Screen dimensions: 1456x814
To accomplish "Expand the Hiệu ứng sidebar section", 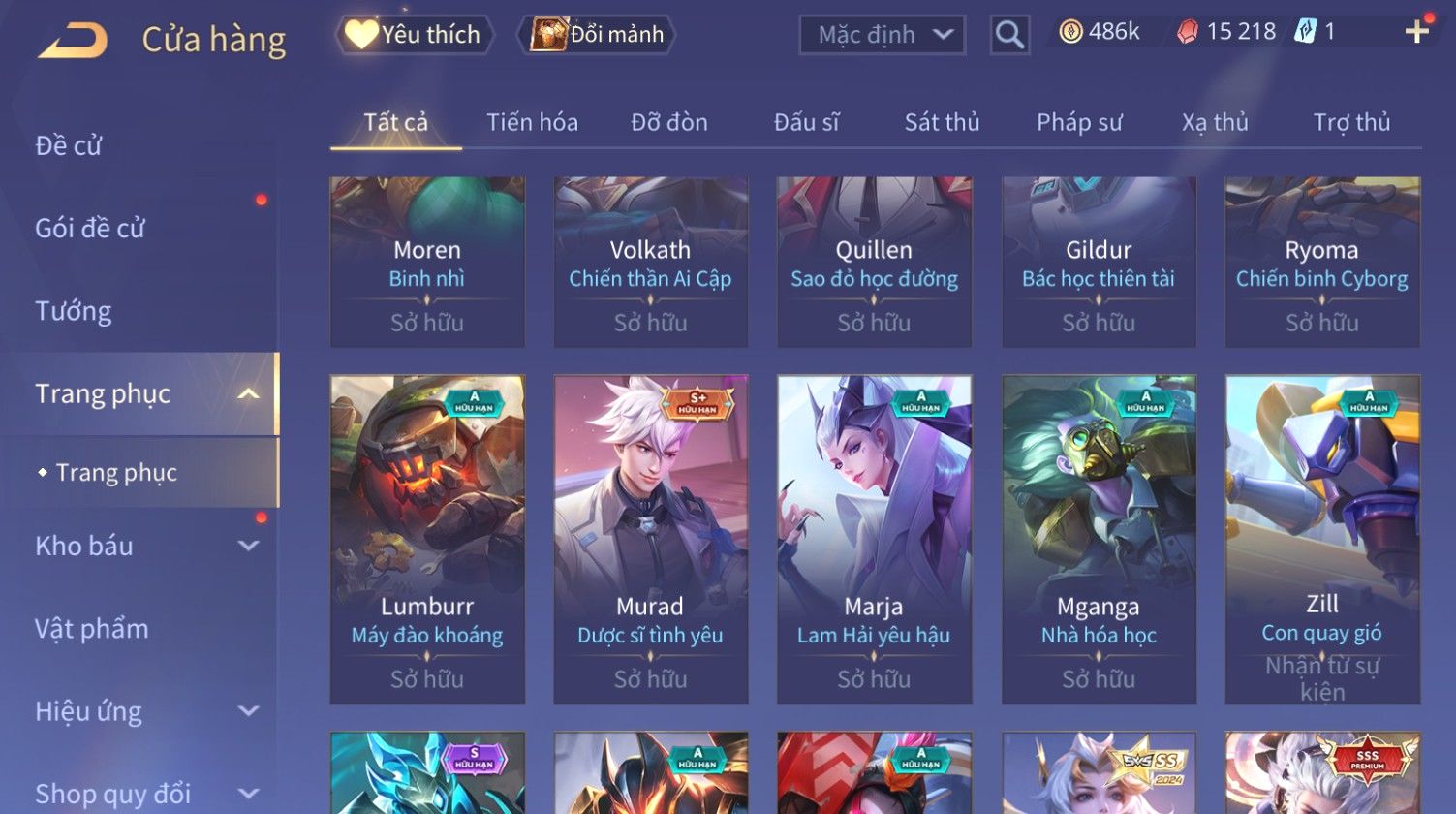I will [x=248, y=711].
